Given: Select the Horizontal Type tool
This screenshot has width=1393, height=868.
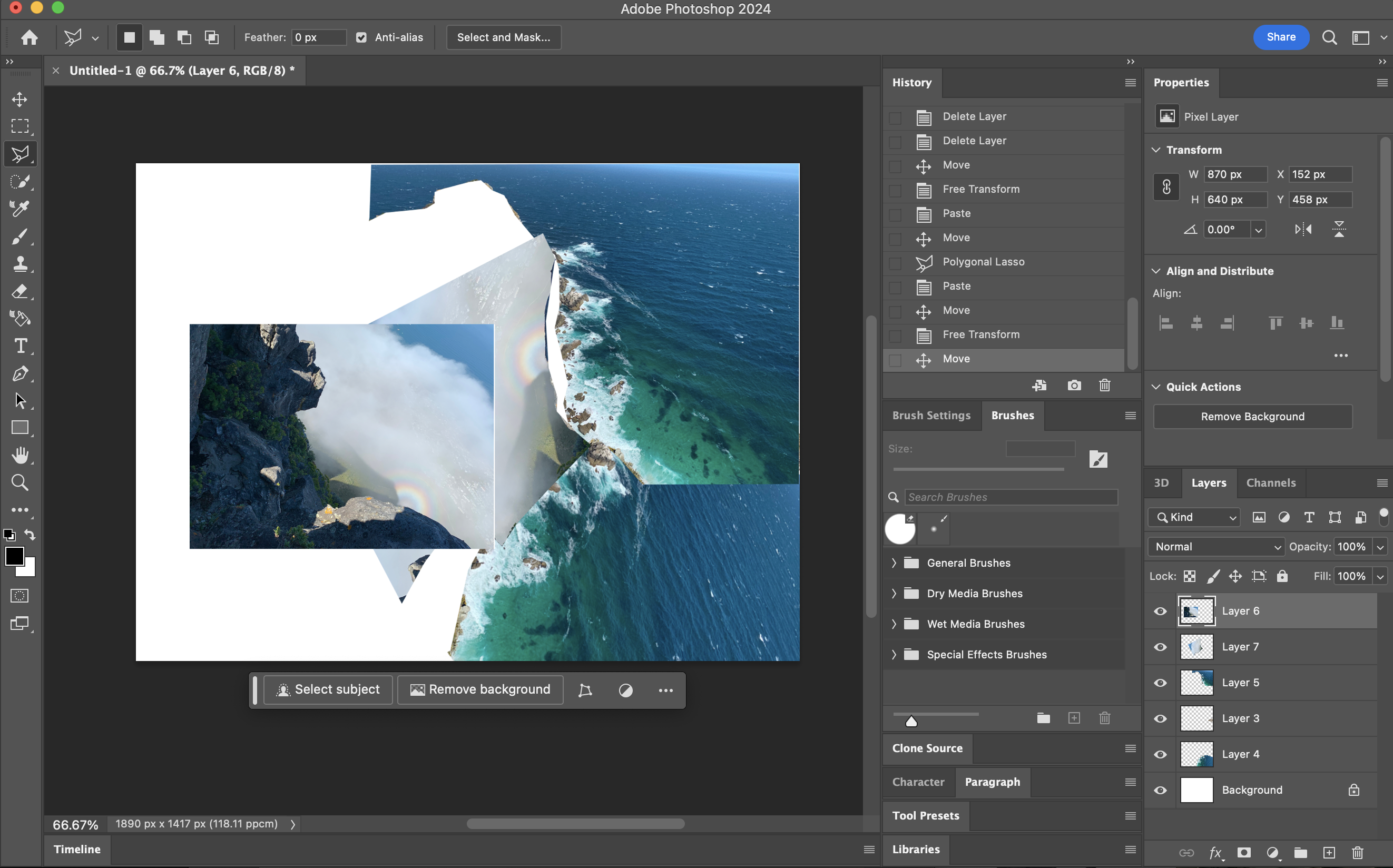Looking at the screenshot, I should (19, 346).
